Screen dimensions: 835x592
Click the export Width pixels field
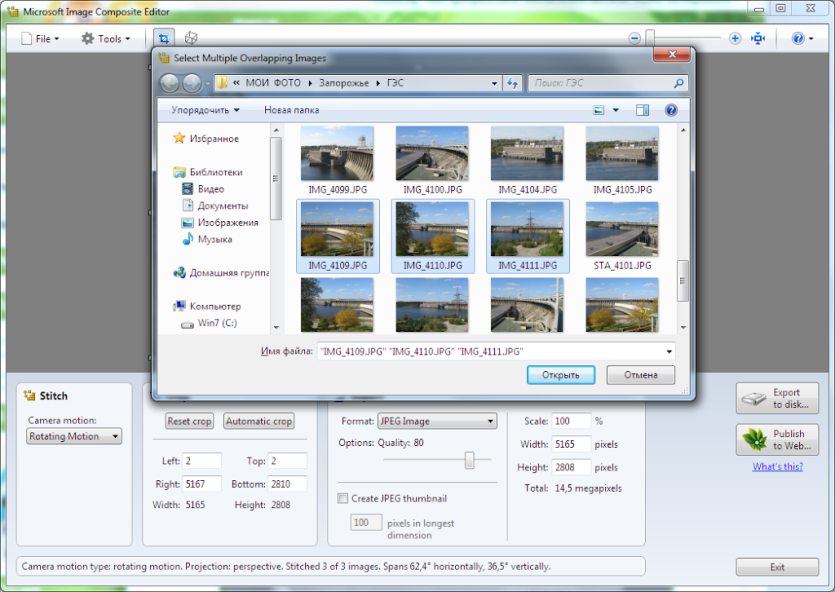click(571, 444)
